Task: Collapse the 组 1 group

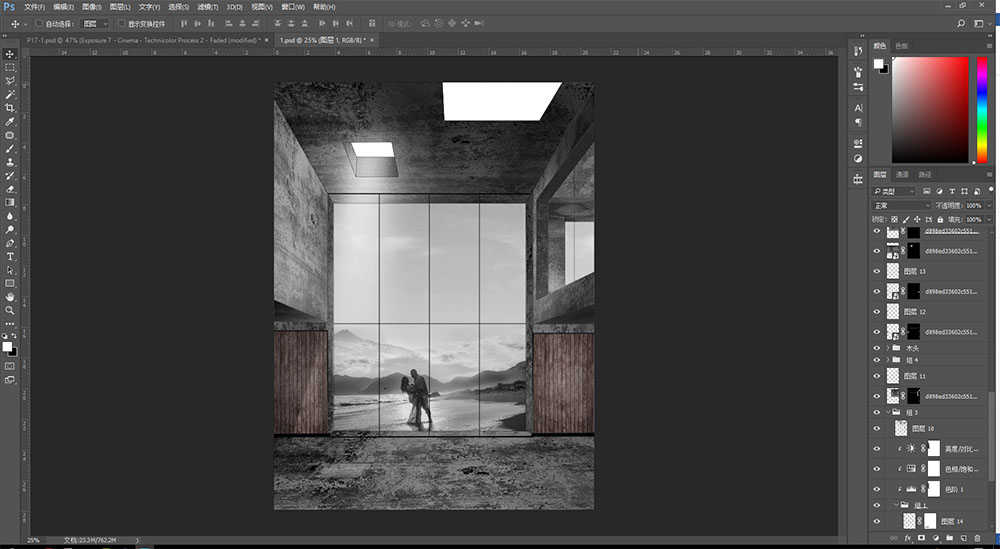Action: 896,505
